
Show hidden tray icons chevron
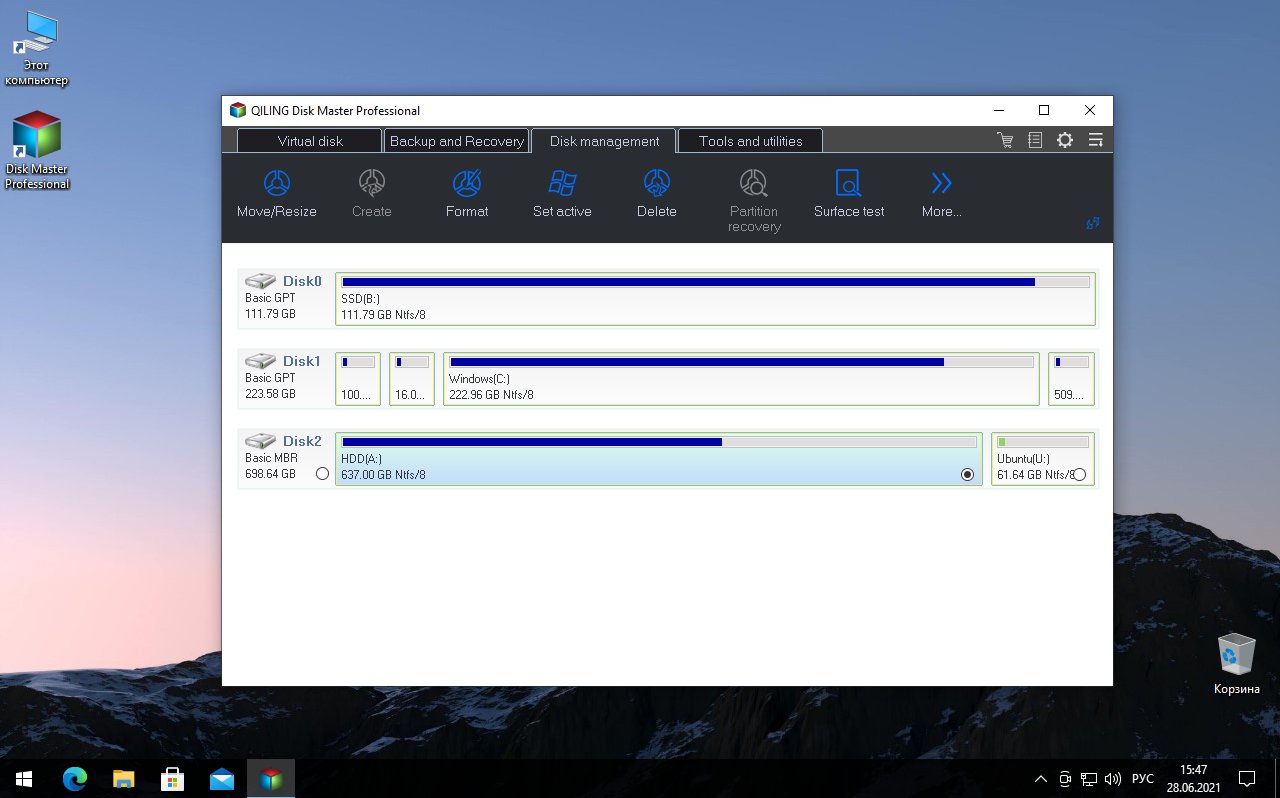pos(1041,778)
